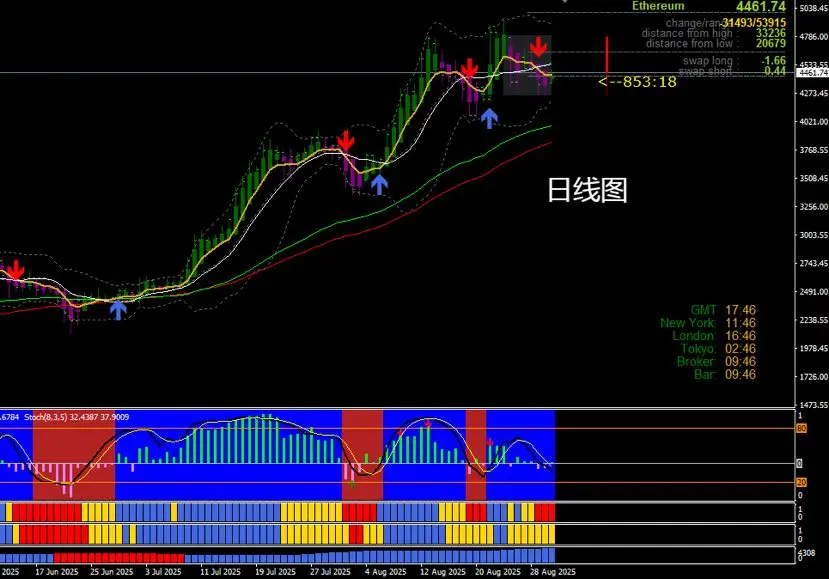The width and height of the screenshot is (829, 579).
Task: Click 3256.00 on the price axis
Action: click(814, 207)
